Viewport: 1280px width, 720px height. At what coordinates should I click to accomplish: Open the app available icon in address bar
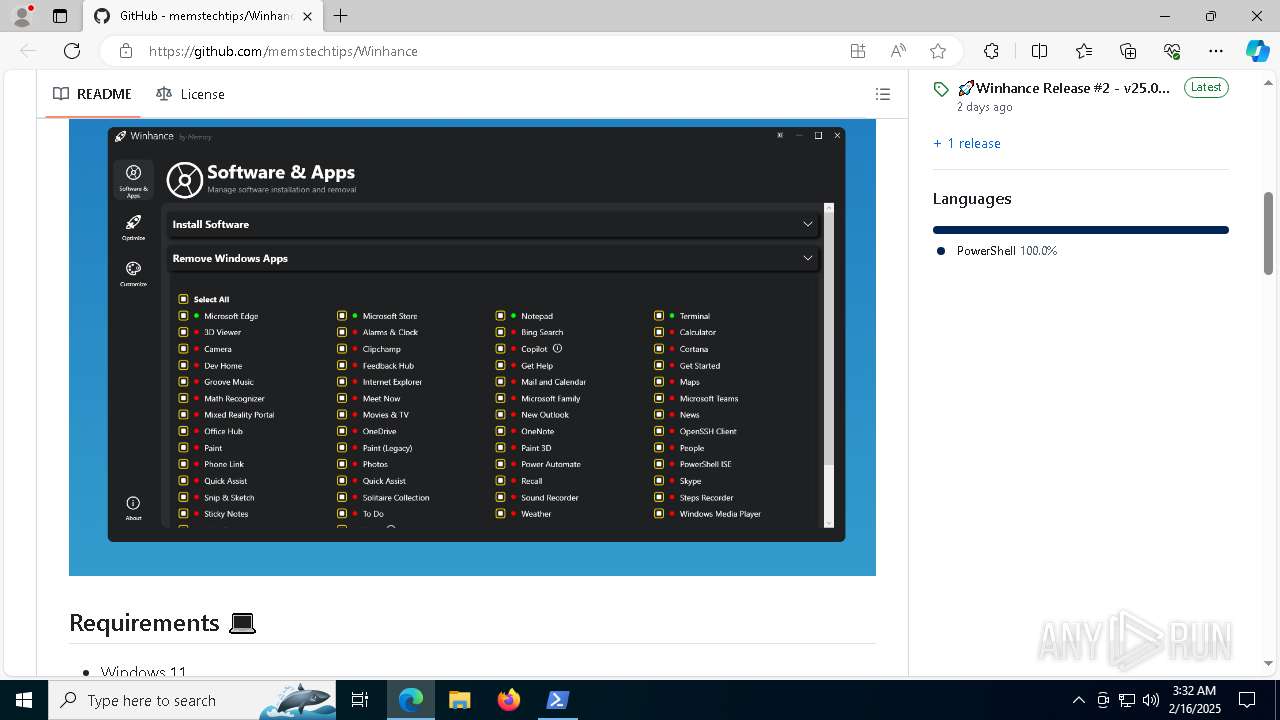858,51
